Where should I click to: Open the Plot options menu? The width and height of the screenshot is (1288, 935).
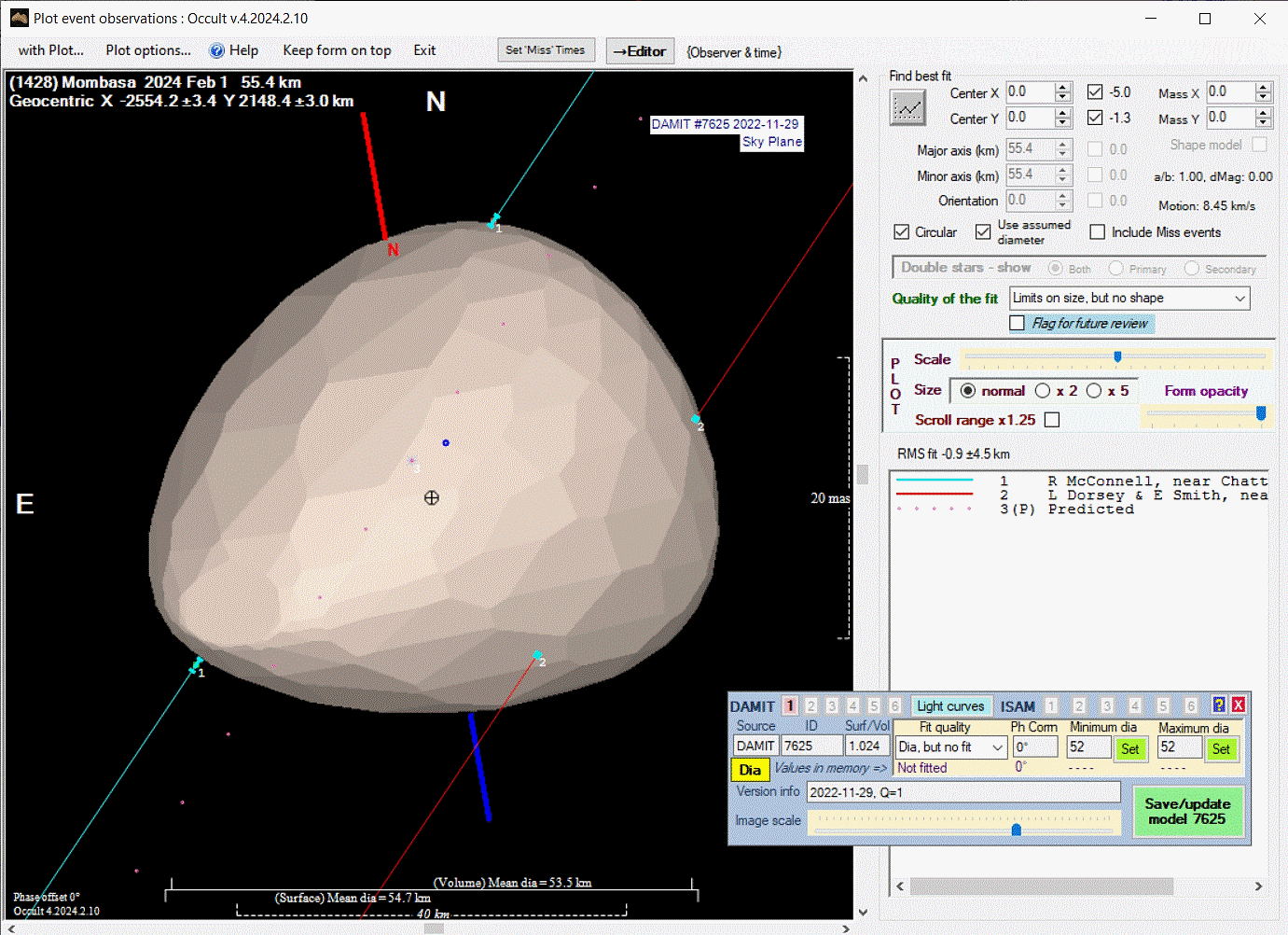tap(147, 50)
